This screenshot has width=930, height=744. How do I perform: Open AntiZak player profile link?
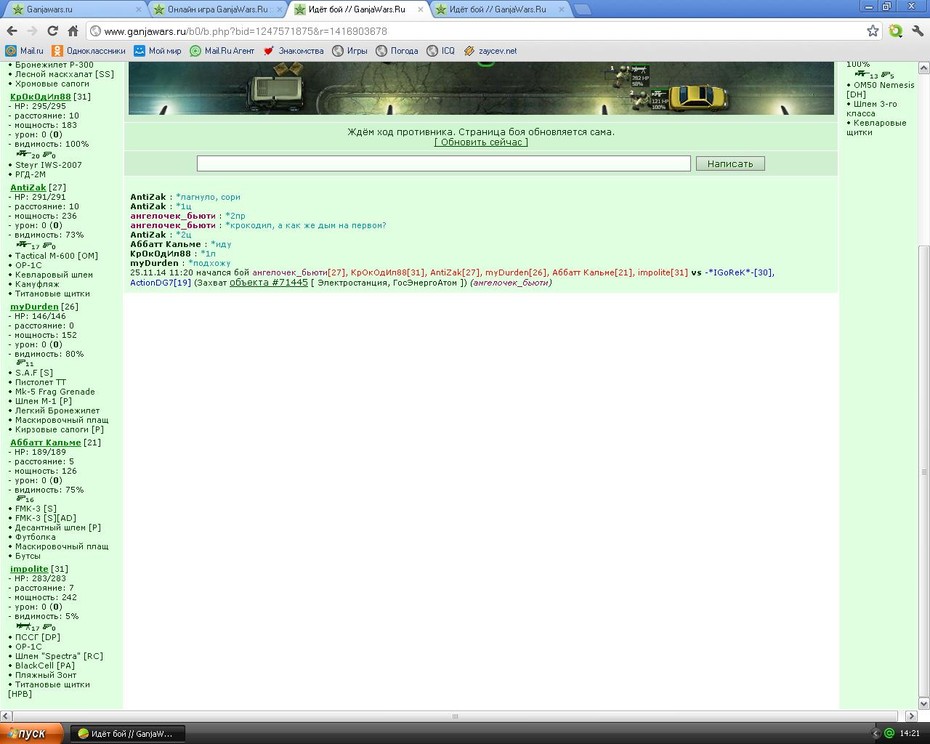tap(28, 187)
